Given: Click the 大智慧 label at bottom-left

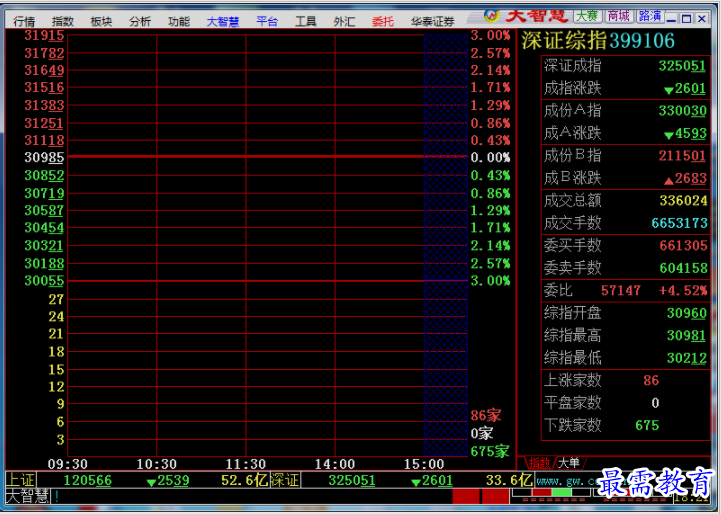Looking at the screenshot, I should tap(27, 496).
